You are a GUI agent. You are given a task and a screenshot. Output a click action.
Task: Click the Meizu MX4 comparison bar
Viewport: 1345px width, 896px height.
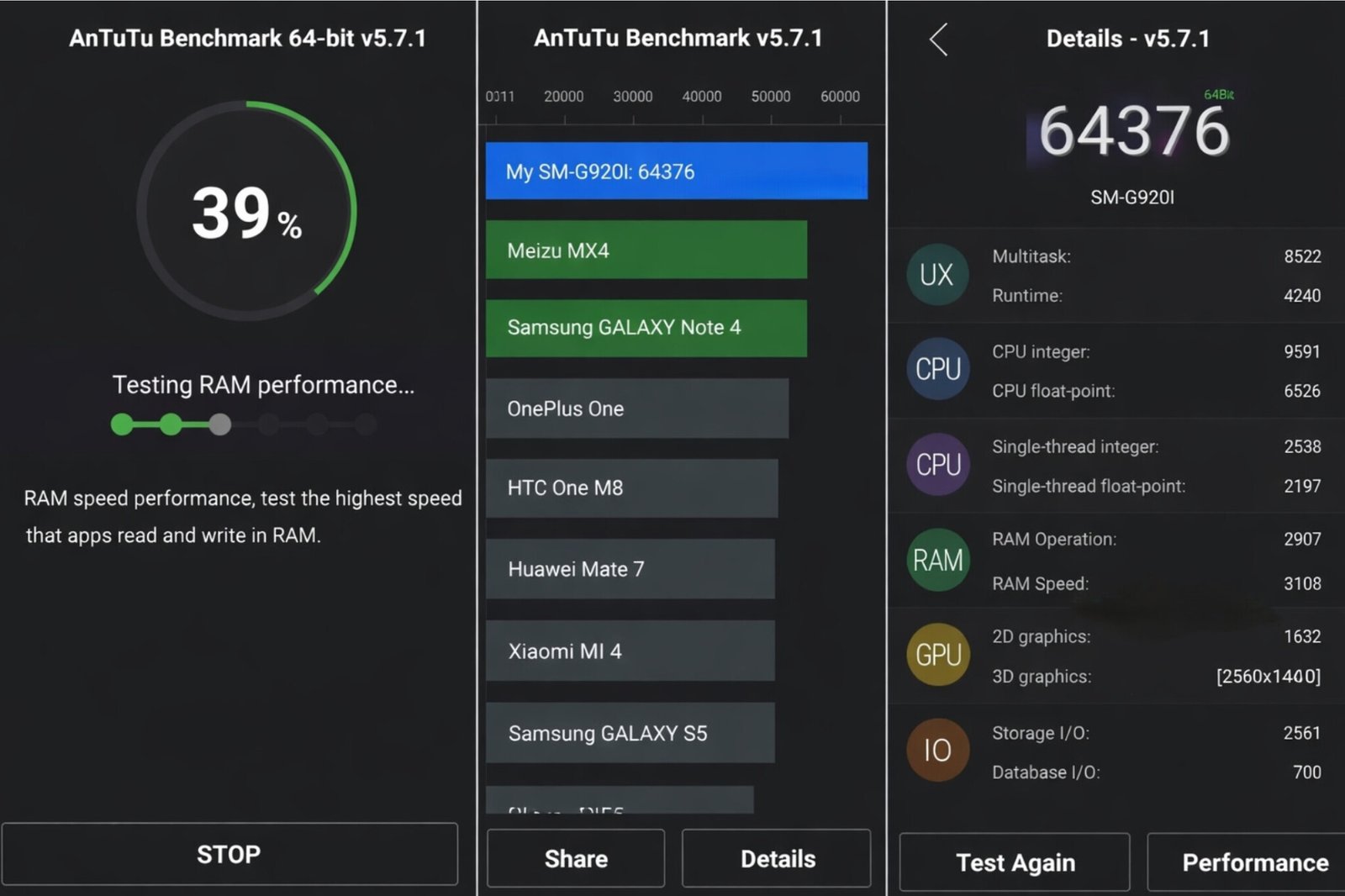point(645,250)
